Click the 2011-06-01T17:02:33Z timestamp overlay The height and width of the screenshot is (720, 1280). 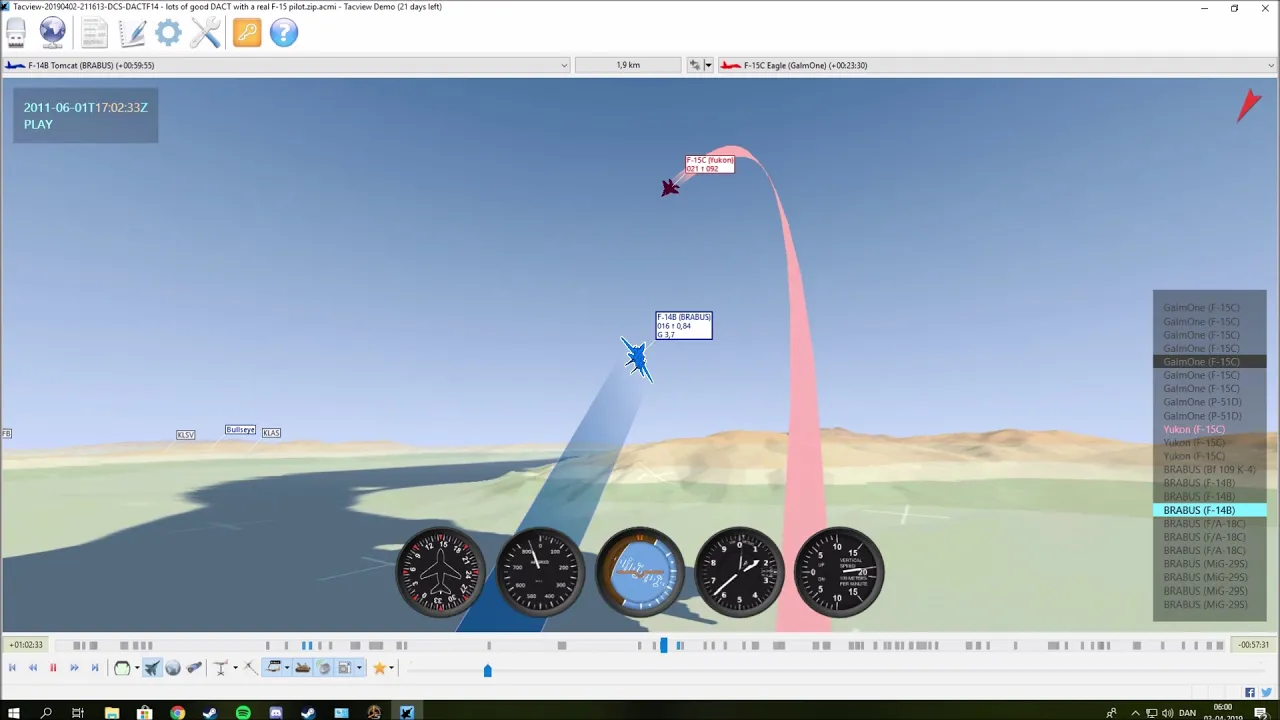click(85, 107)
